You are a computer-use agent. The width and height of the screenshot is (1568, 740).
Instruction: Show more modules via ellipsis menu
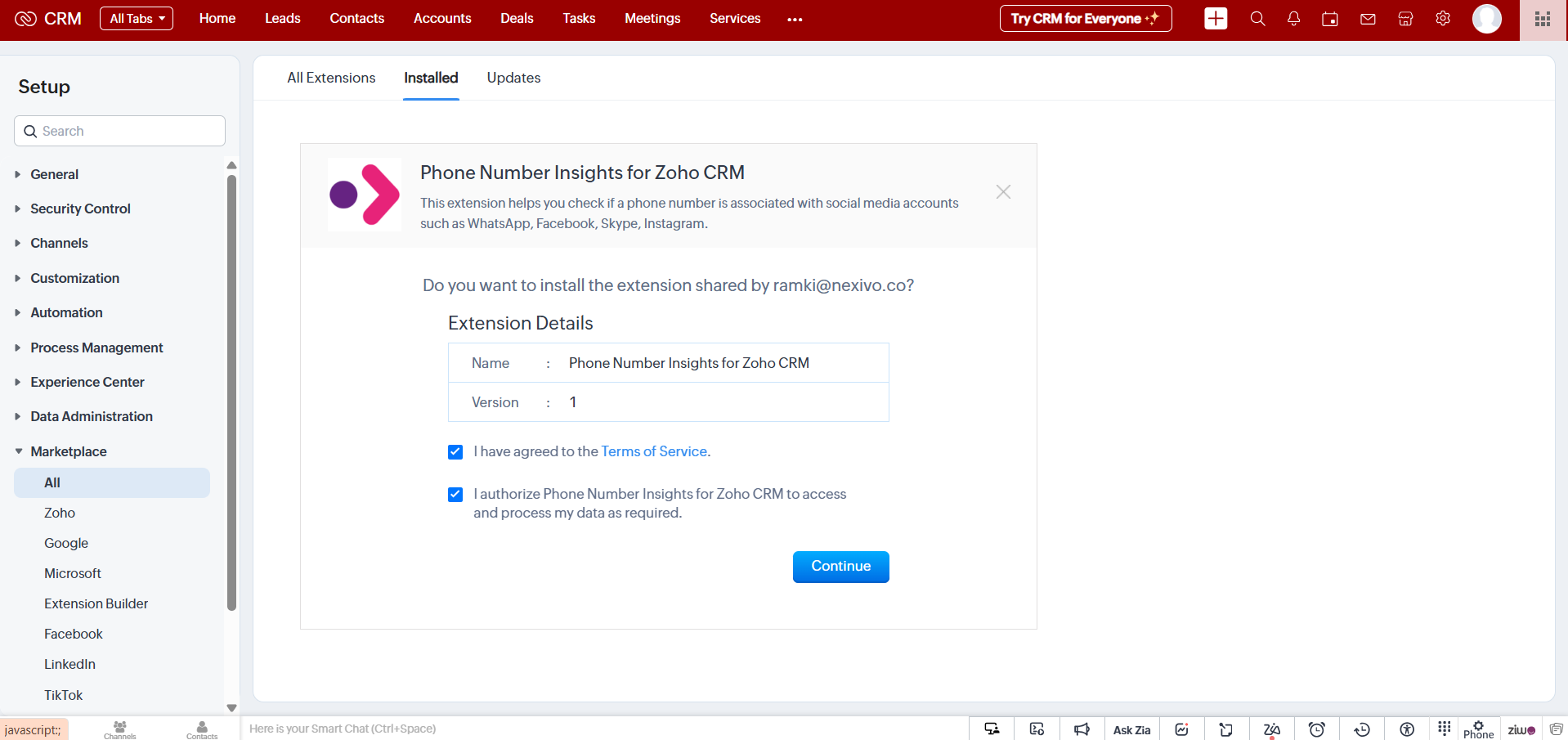(x=795, y=19)
